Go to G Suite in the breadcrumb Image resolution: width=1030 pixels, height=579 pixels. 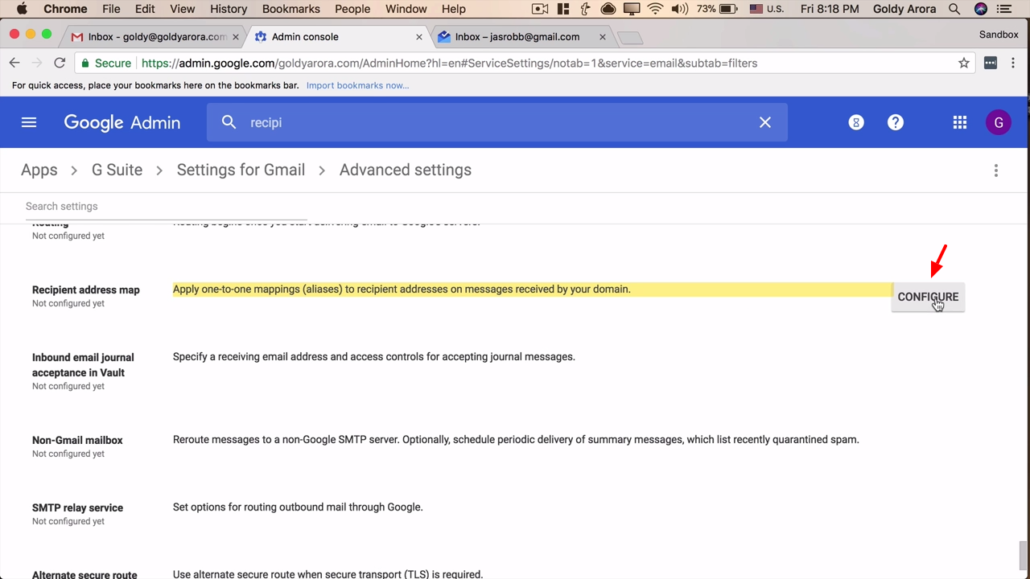(117, 170)
